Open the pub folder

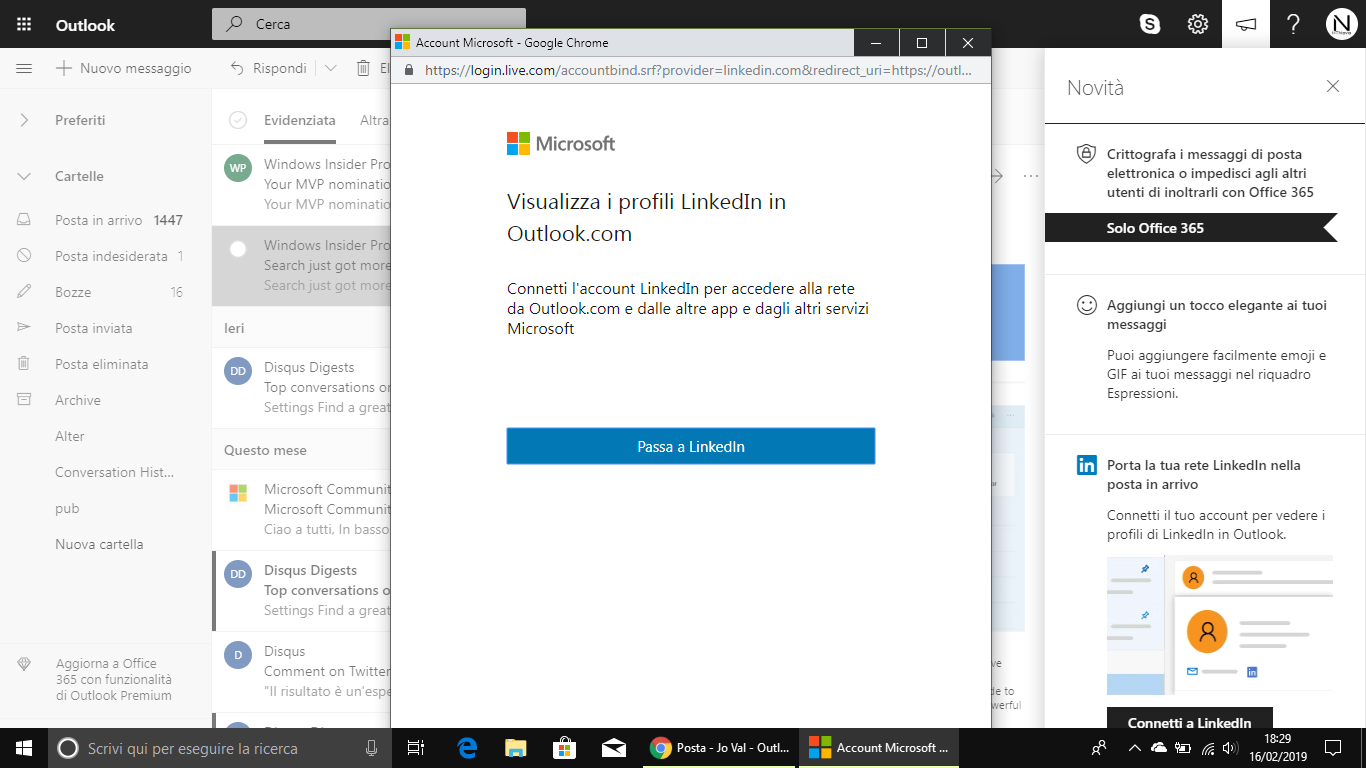tap(105, 508)
